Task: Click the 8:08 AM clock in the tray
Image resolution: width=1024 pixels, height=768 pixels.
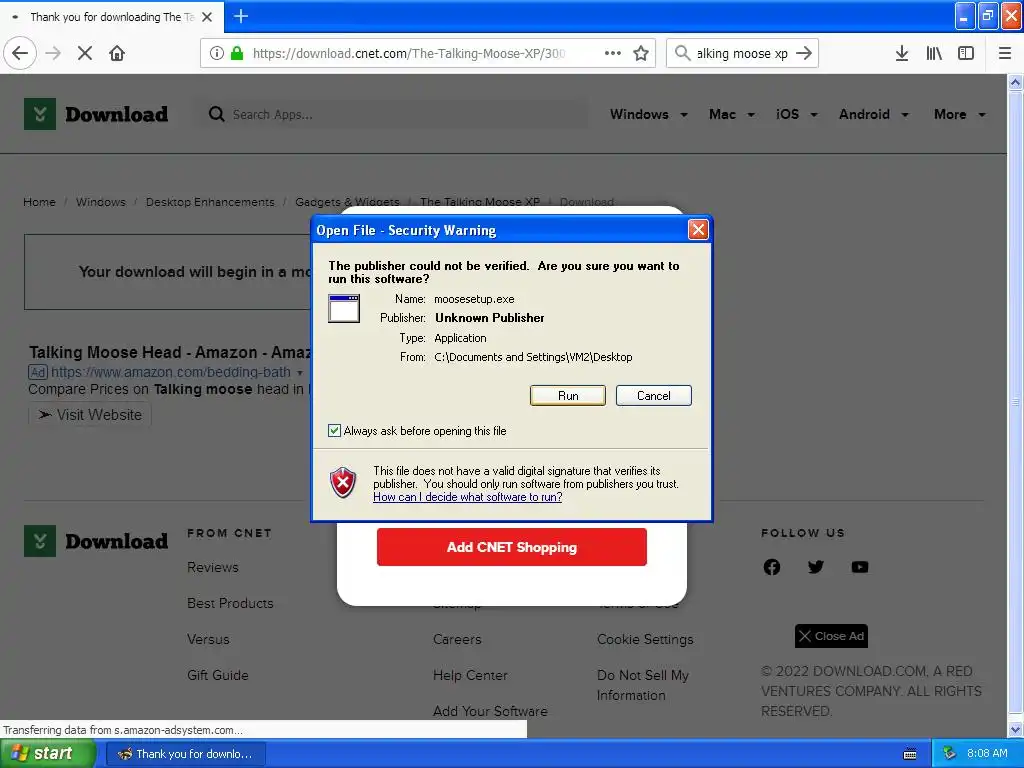Action: tap(987, 754)
